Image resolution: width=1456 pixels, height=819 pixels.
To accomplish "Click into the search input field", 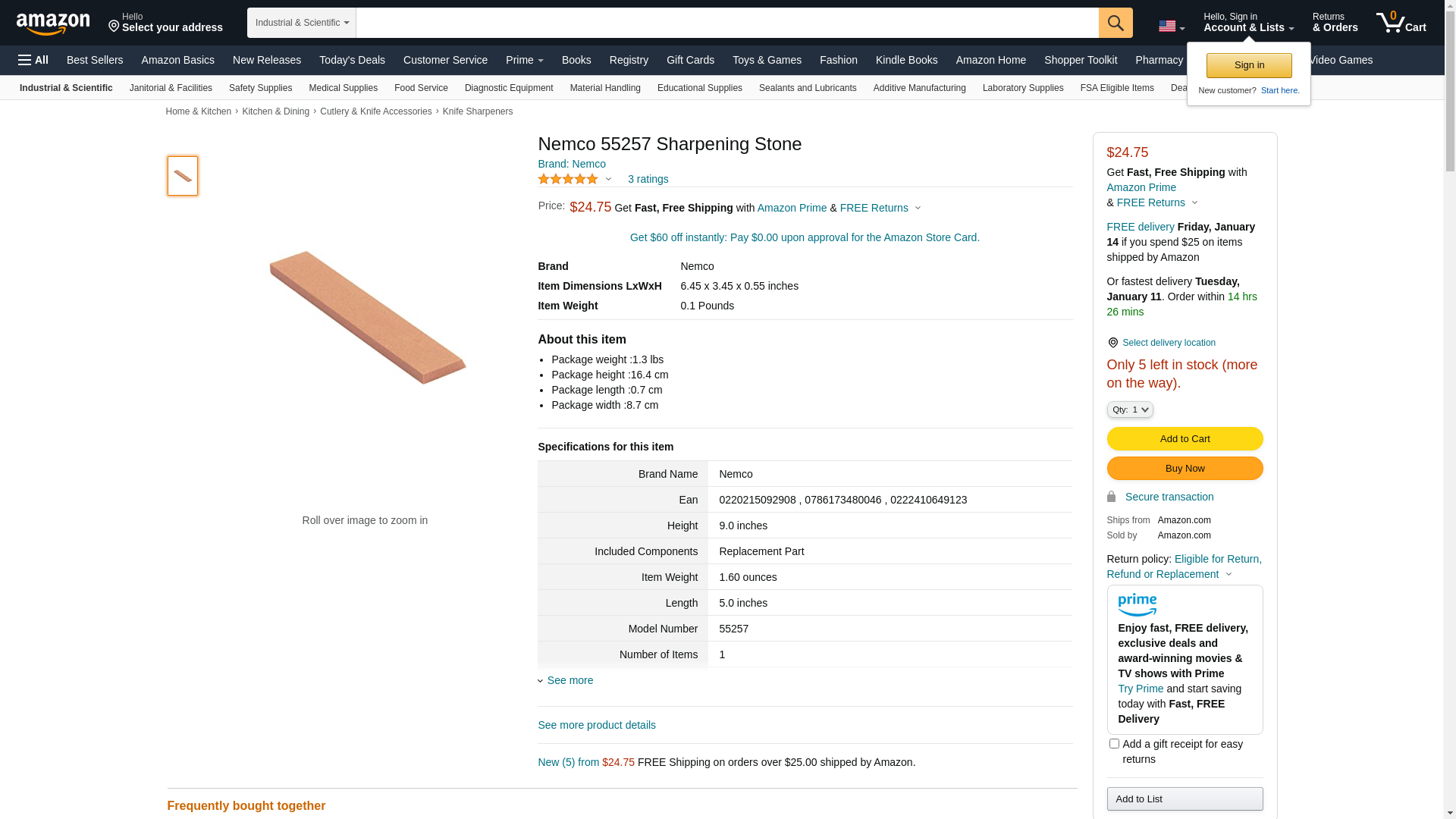I will [x=726, y=23].
